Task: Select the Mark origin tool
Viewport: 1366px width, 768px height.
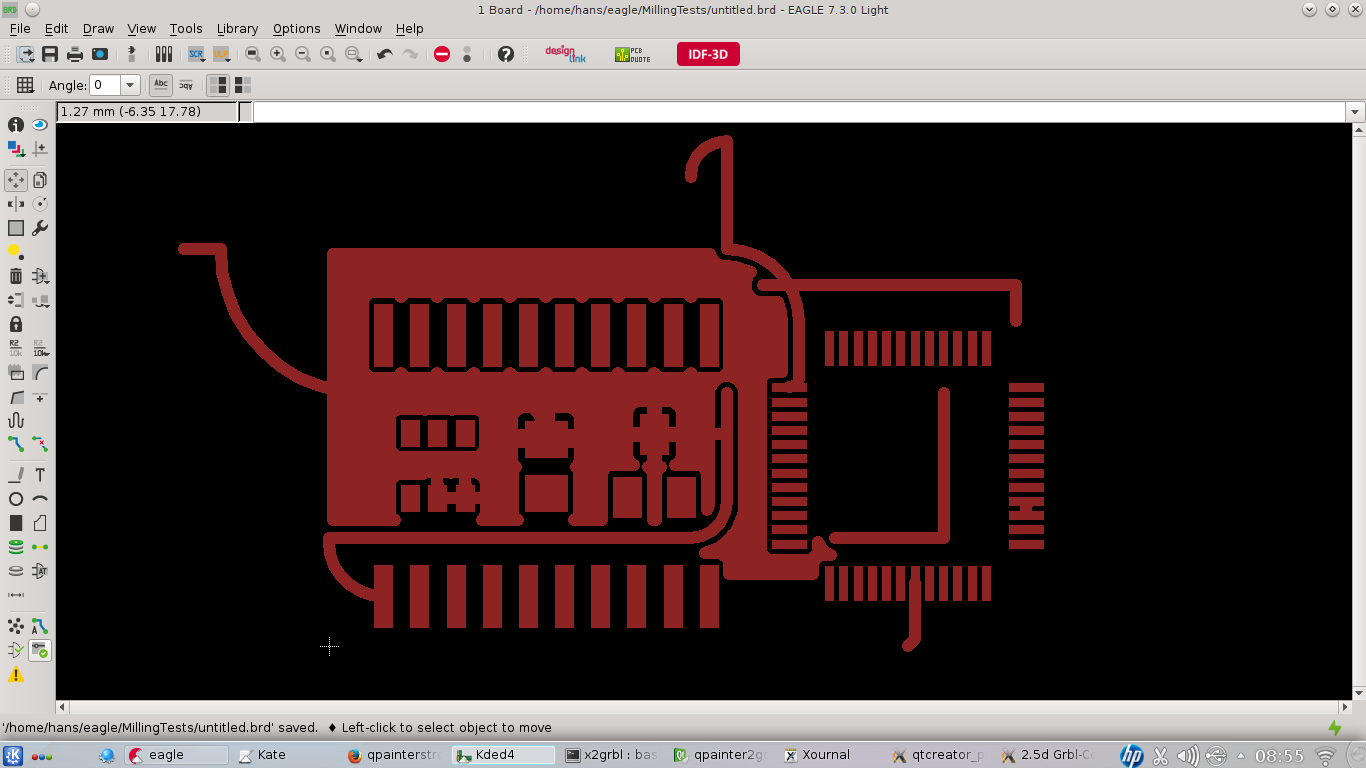Action: 40,149
